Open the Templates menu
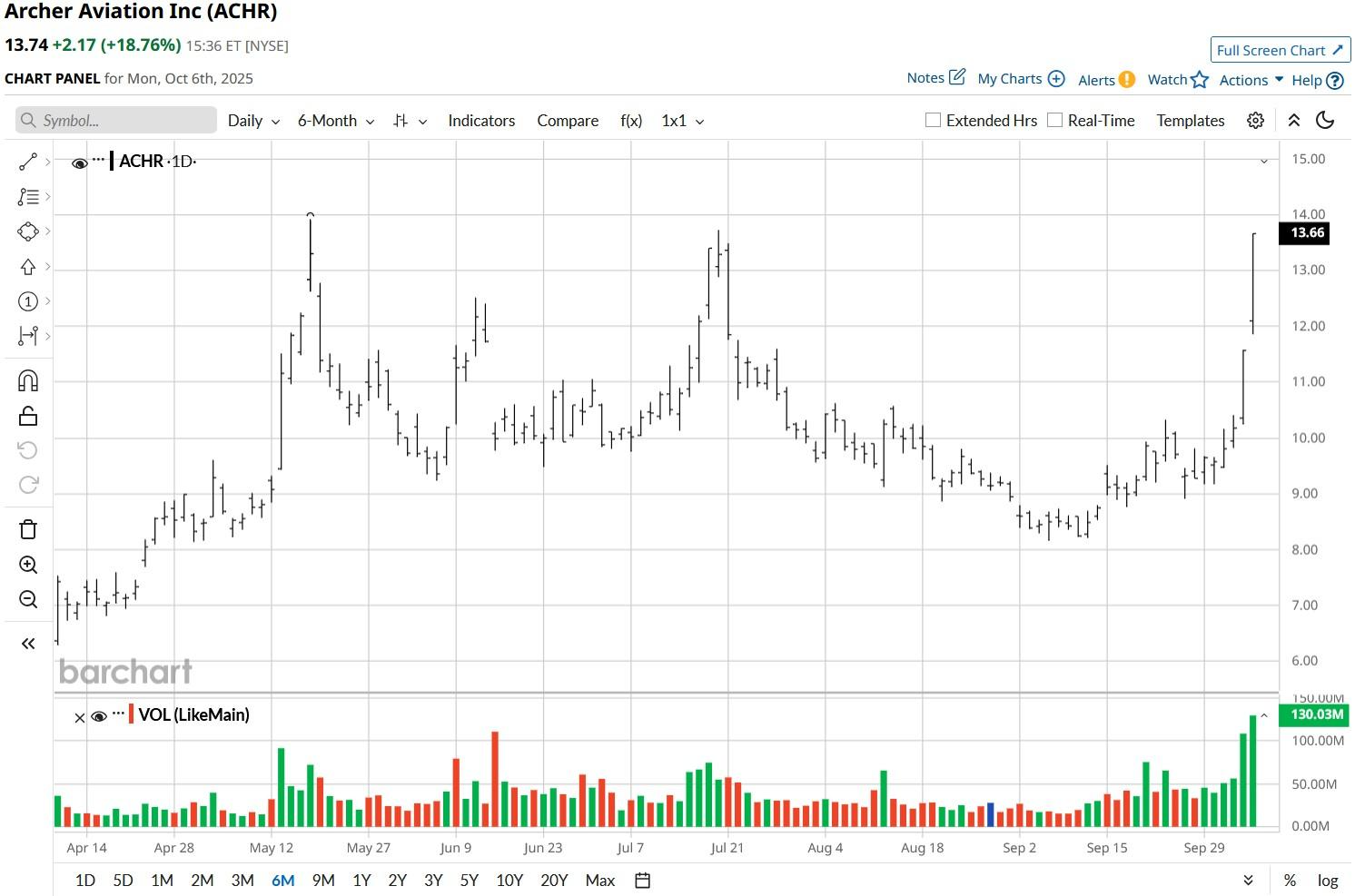Screen dimensions: 1355x896 pyautogui.click(x=1191, y=121)
